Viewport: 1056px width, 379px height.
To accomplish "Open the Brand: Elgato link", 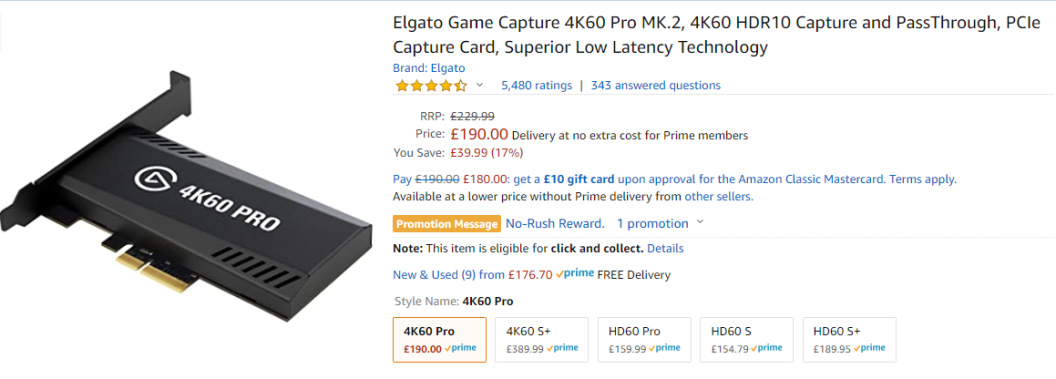I will coord(429,68).
